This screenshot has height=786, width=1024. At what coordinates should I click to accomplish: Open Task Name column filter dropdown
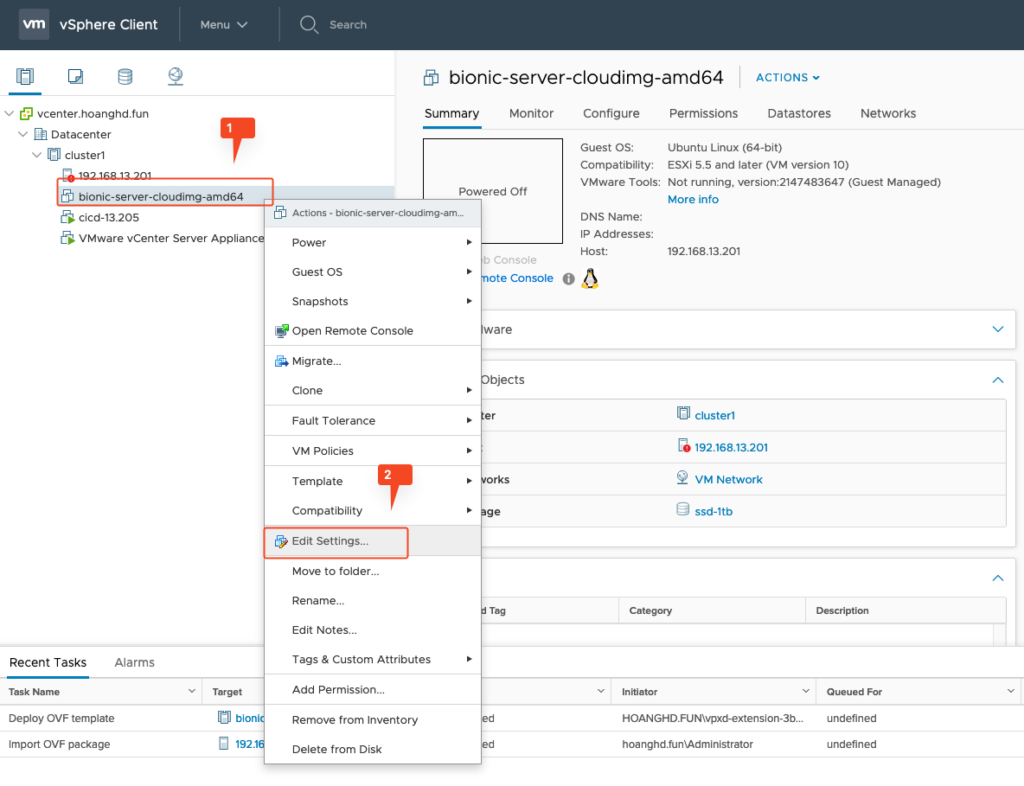[x=192, y=691]
